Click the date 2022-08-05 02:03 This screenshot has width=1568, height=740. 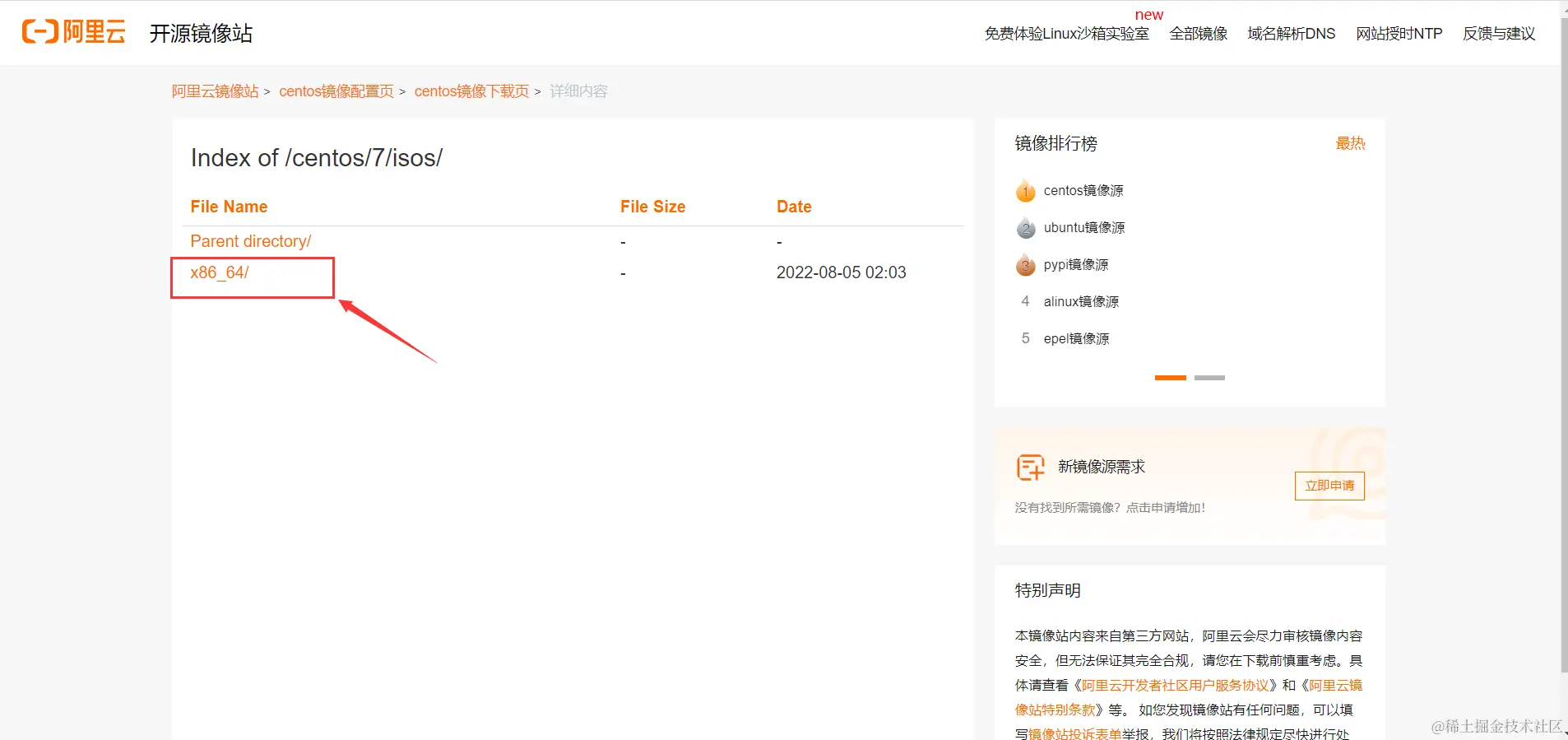tap(841, 272)
